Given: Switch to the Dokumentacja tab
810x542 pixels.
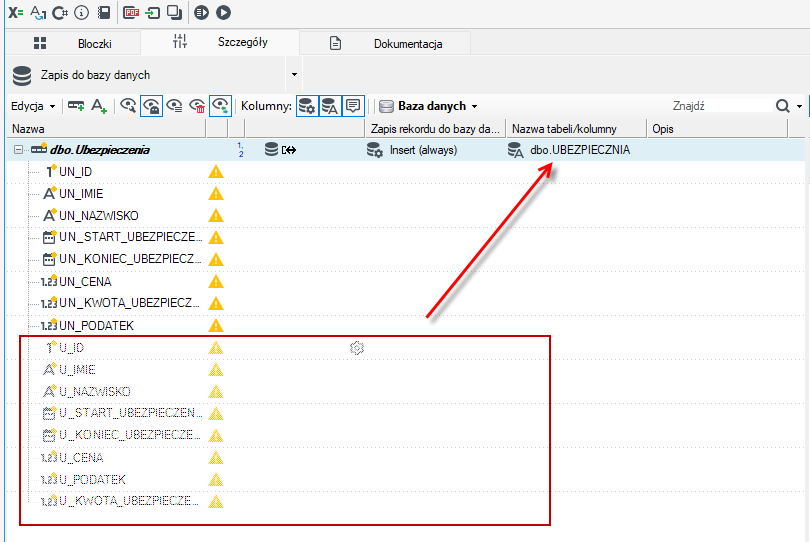Looking at the screenshot, I should 385,43.
